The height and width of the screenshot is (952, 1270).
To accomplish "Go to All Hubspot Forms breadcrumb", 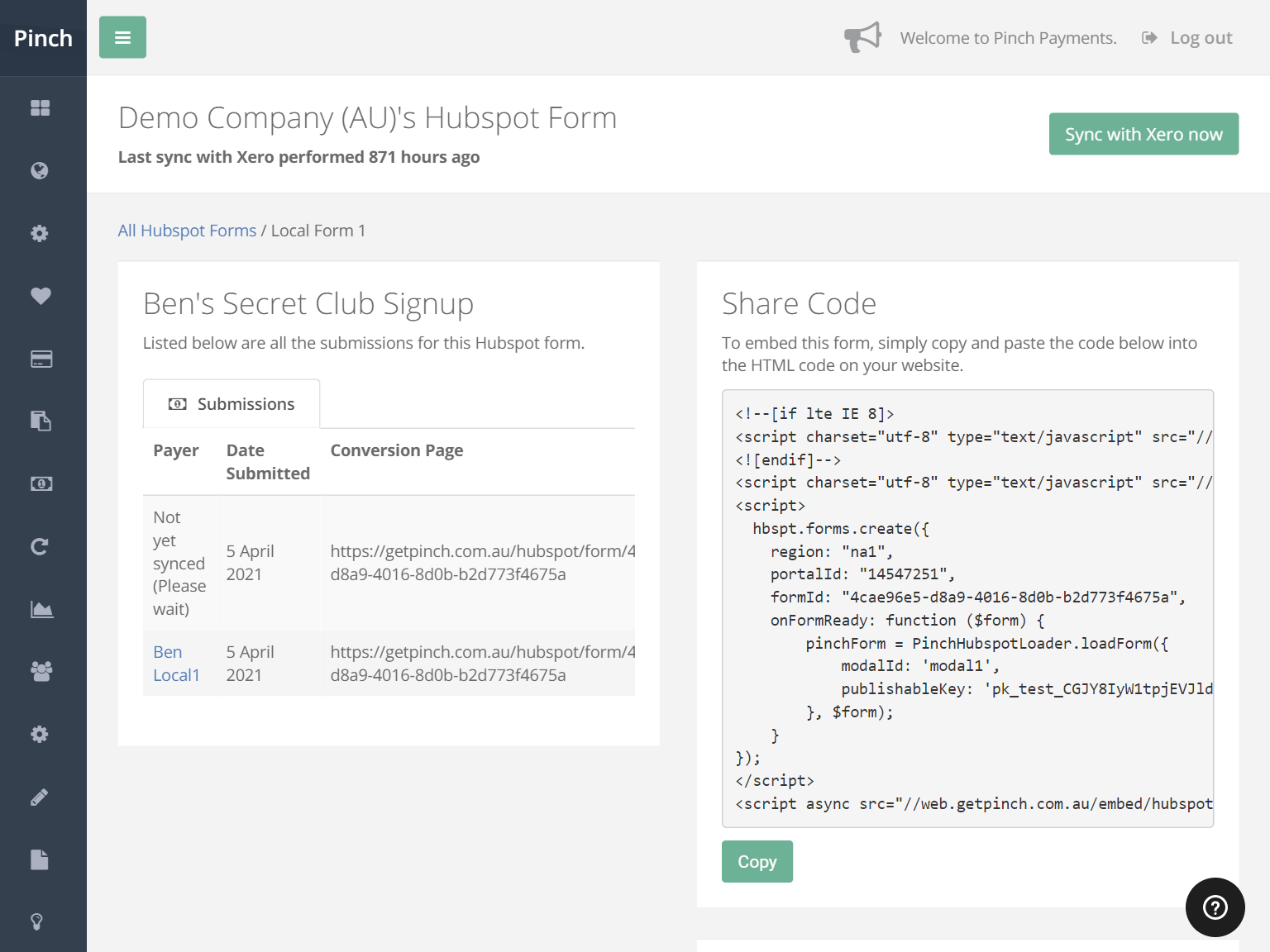I will tap(187, 231).
